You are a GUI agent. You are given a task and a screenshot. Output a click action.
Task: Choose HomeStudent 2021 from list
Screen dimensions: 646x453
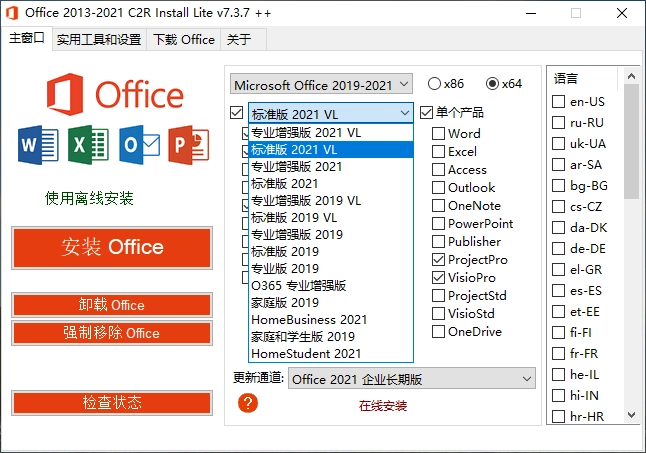pos(331,353)
